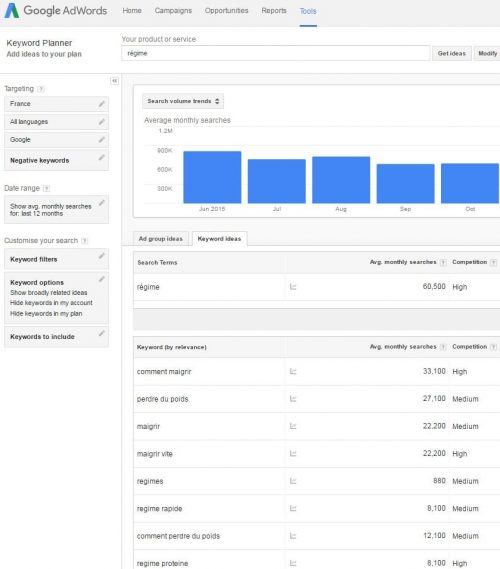The height and width of the screenshot is (569, 500).
Task: Edit Negative keywords pencil icon
Action: coord(102,157)
